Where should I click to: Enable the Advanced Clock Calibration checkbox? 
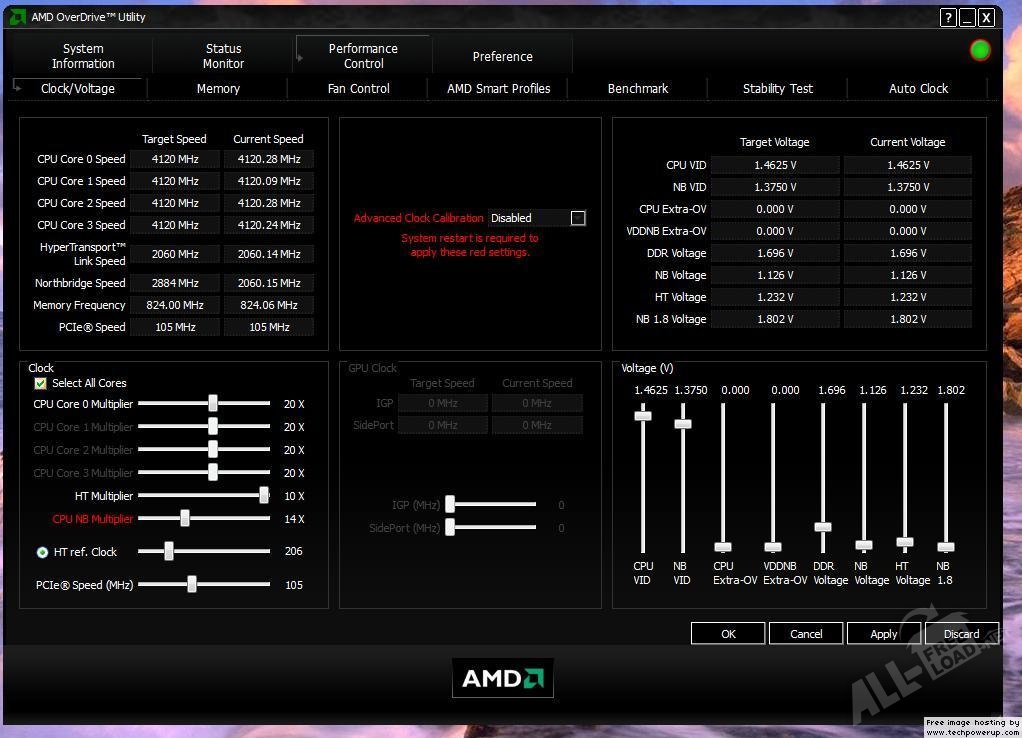point(578,218)
